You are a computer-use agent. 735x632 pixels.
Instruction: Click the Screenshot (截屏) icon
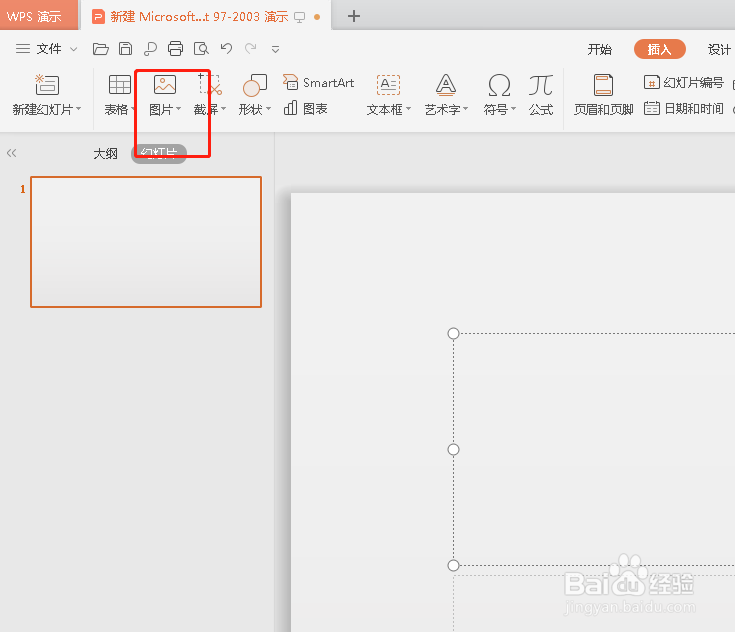pyautogui.click(x=209, y=85)
